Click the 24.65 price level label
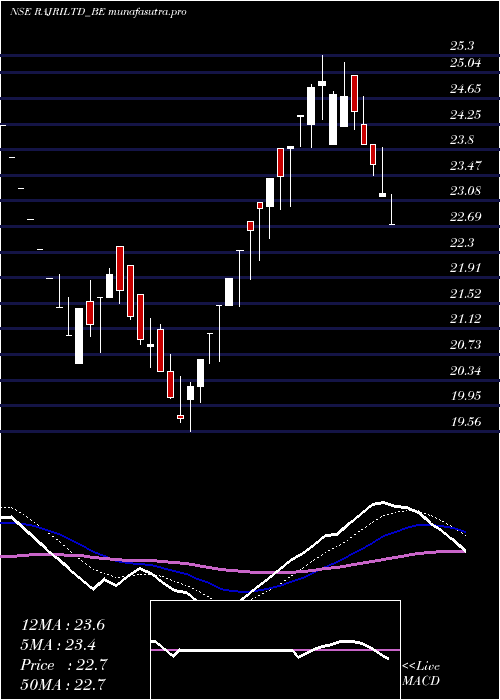This screenshot has width=500, height=700. [465, 89]
